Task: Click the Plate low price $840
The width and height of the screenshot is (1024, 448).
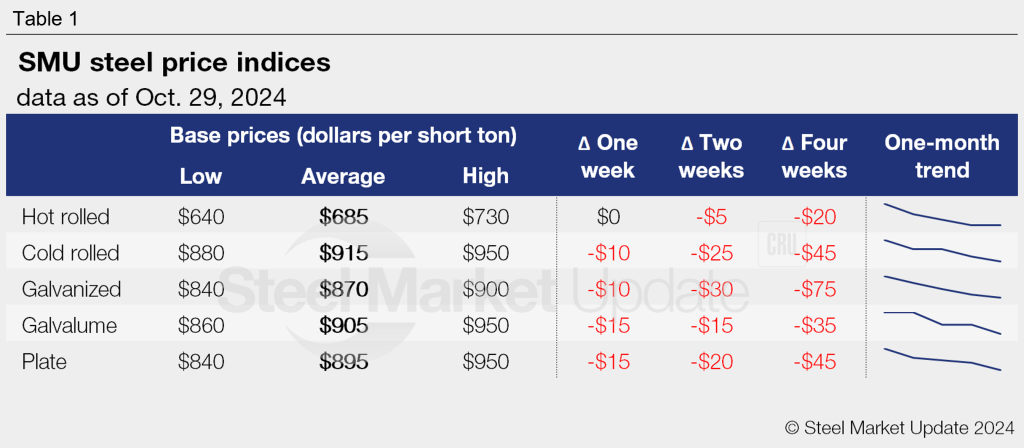Action: (x=201, y=361)
